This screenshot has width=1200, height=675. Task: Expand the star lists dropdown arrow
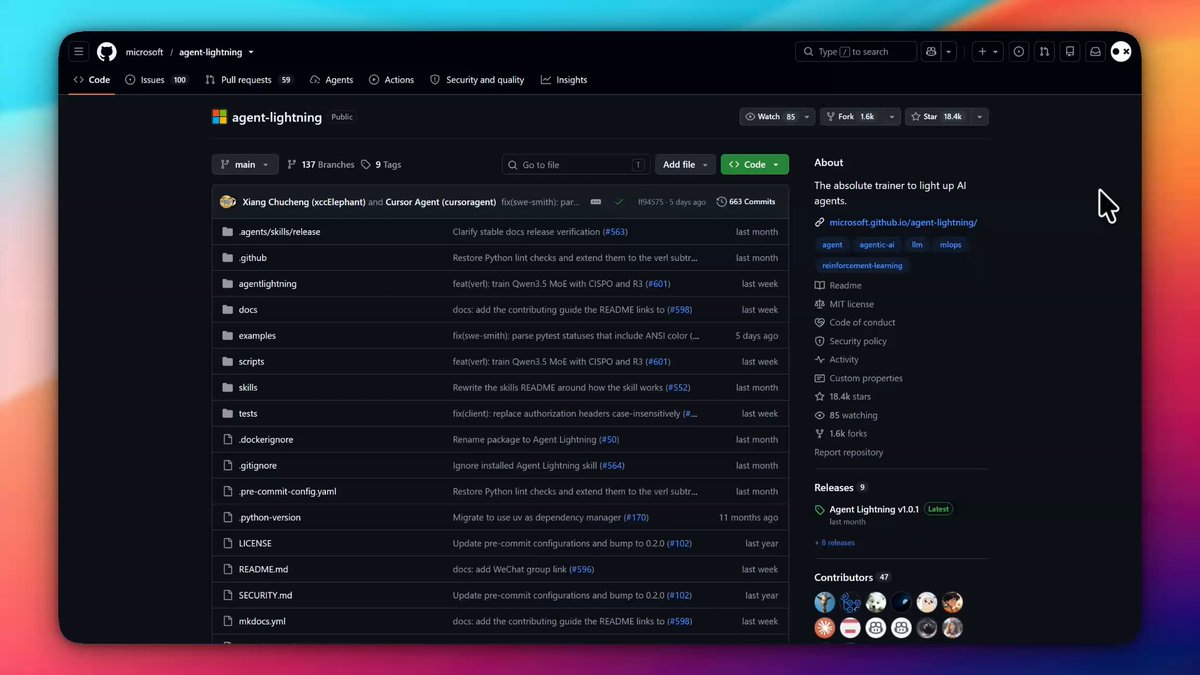click(980, 117)
